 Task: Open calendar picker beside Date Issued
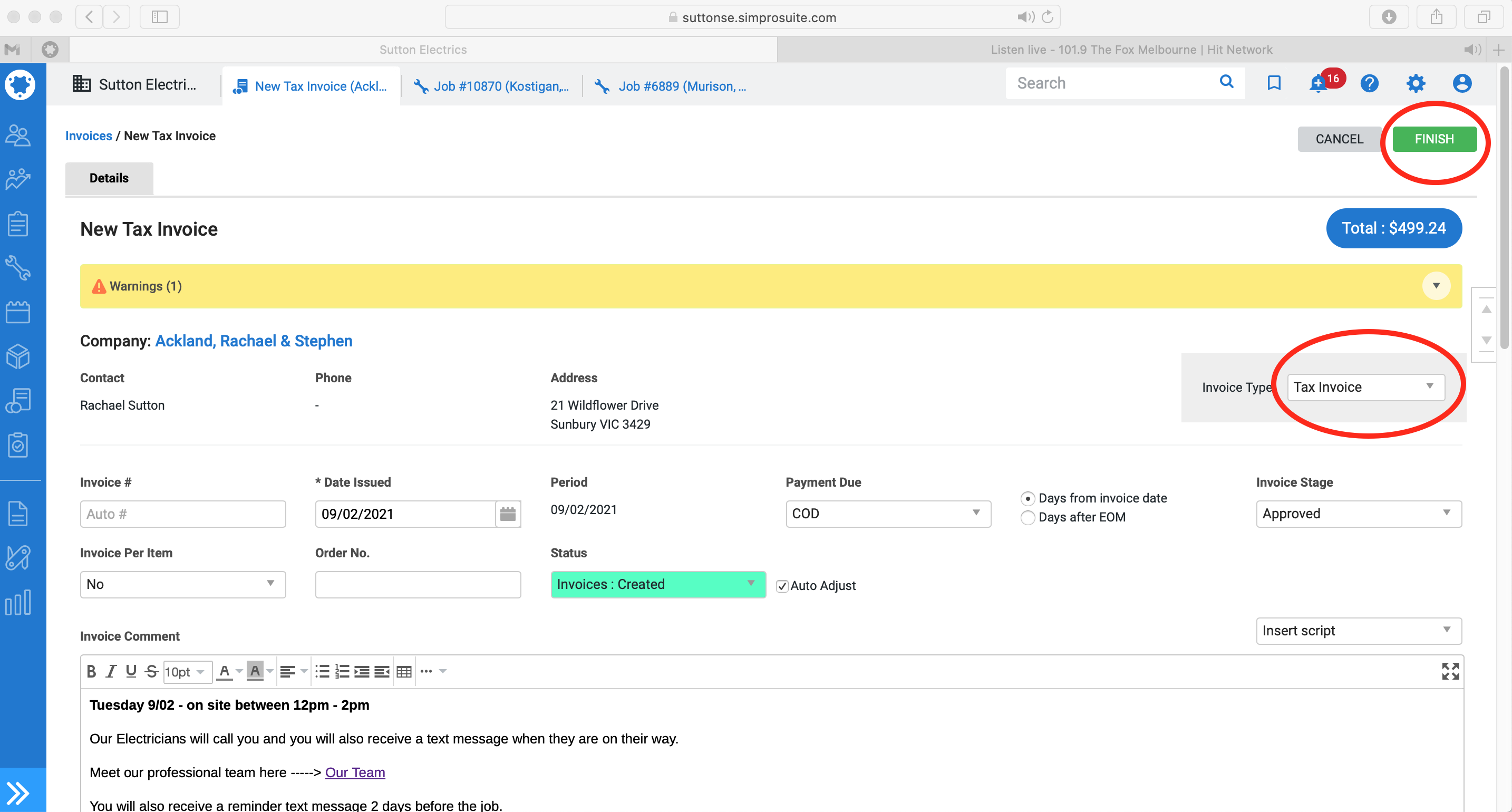(508, 514)
